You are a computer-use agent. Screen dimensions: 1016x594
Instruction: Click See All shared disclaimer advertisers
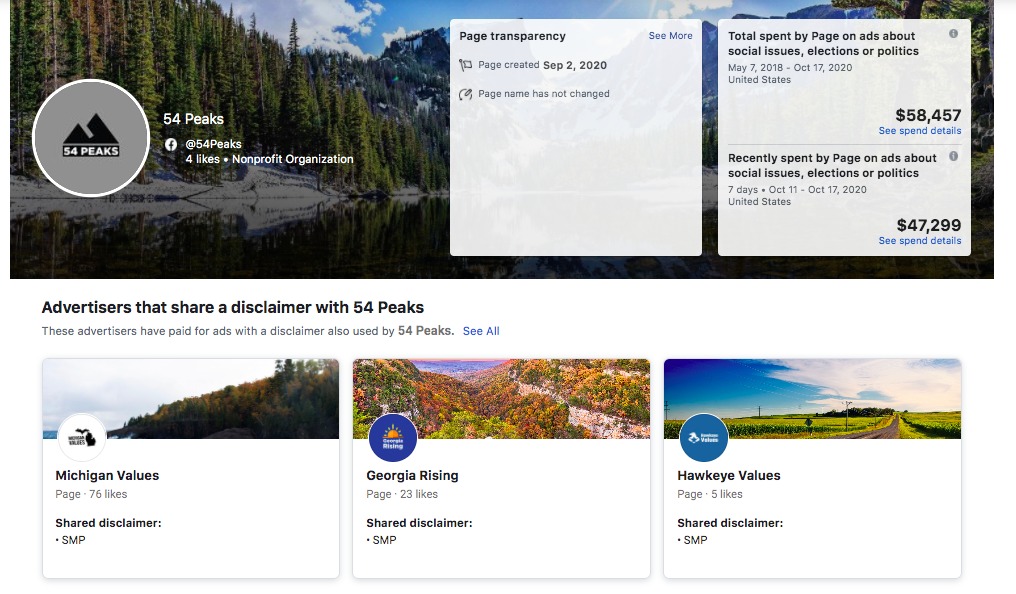click(x=481, y=331)
